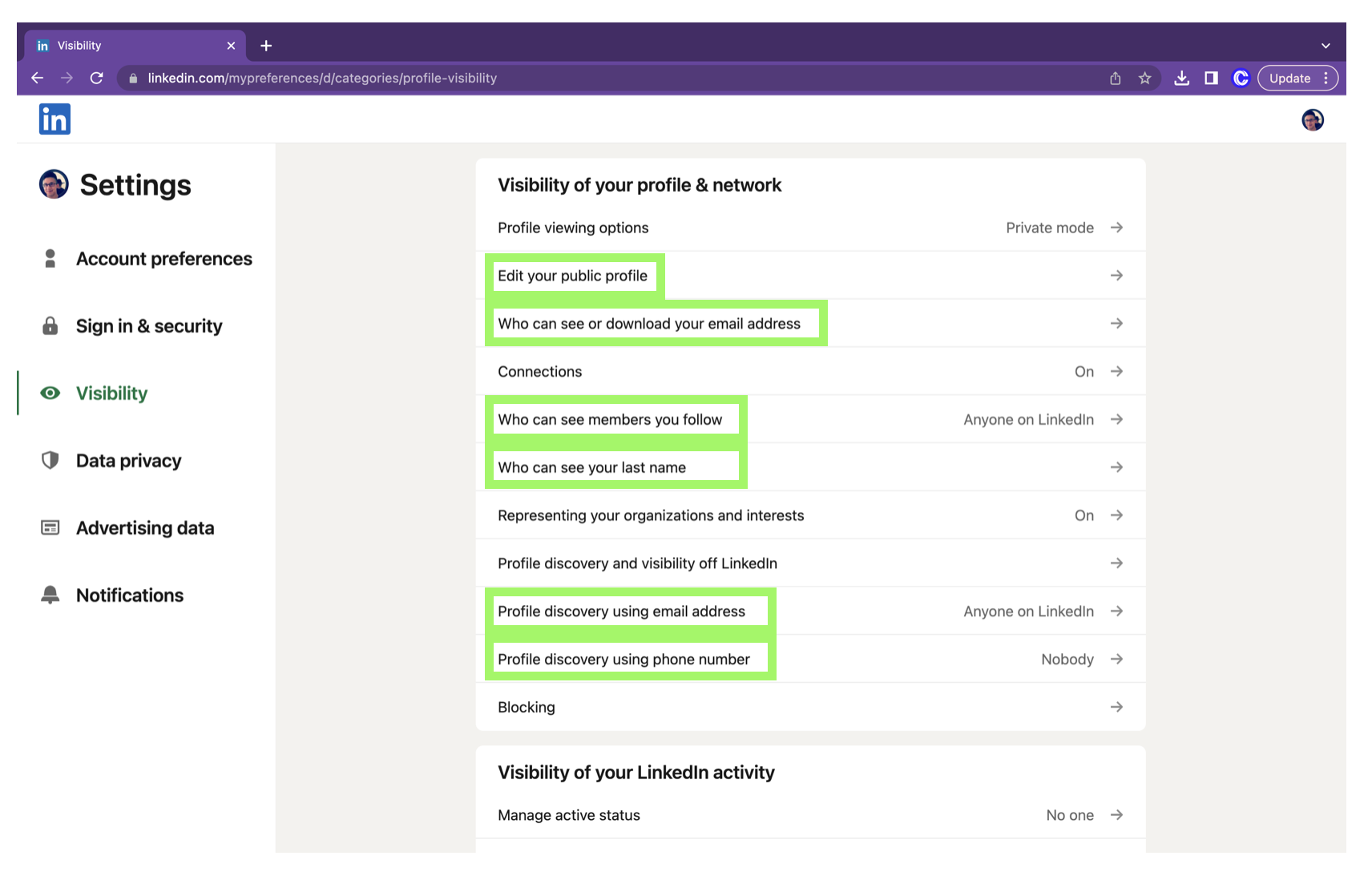Reload the page with the refresh icon
This screenshot has height=880, width=1372.
(x=97, y=78)
